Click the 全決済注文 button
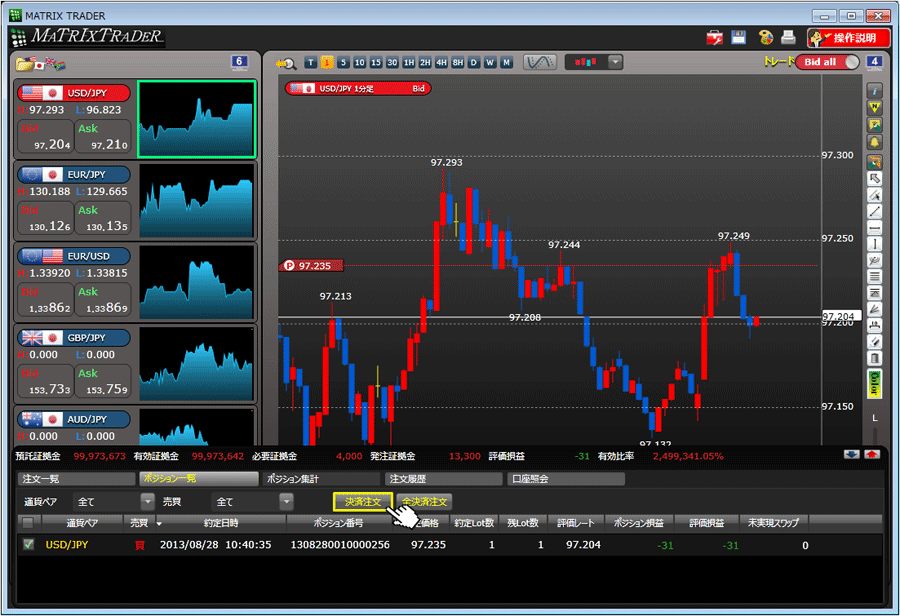 coord(425,502)
